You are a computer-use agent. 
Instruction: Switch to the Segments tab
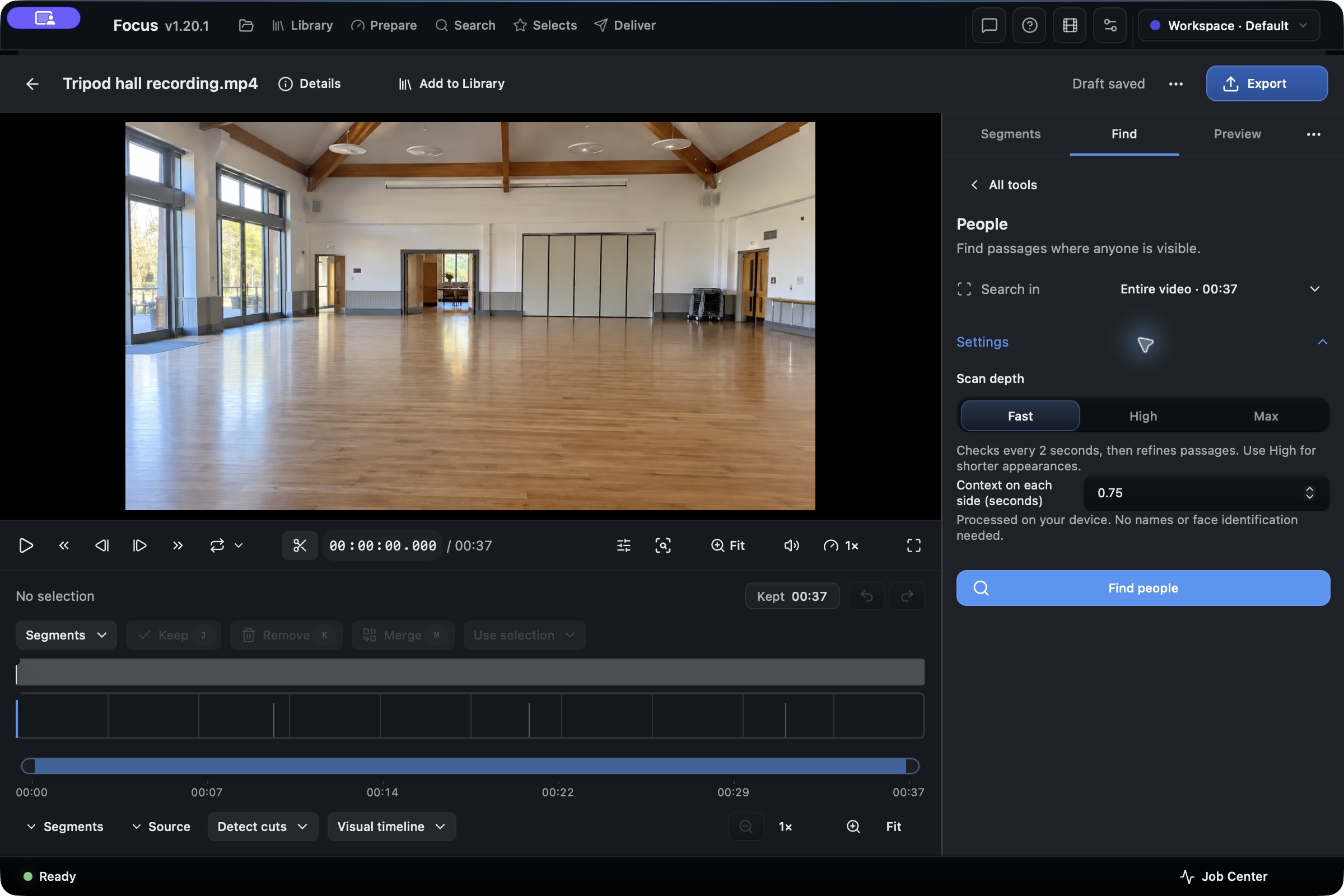coord(1010,134)
